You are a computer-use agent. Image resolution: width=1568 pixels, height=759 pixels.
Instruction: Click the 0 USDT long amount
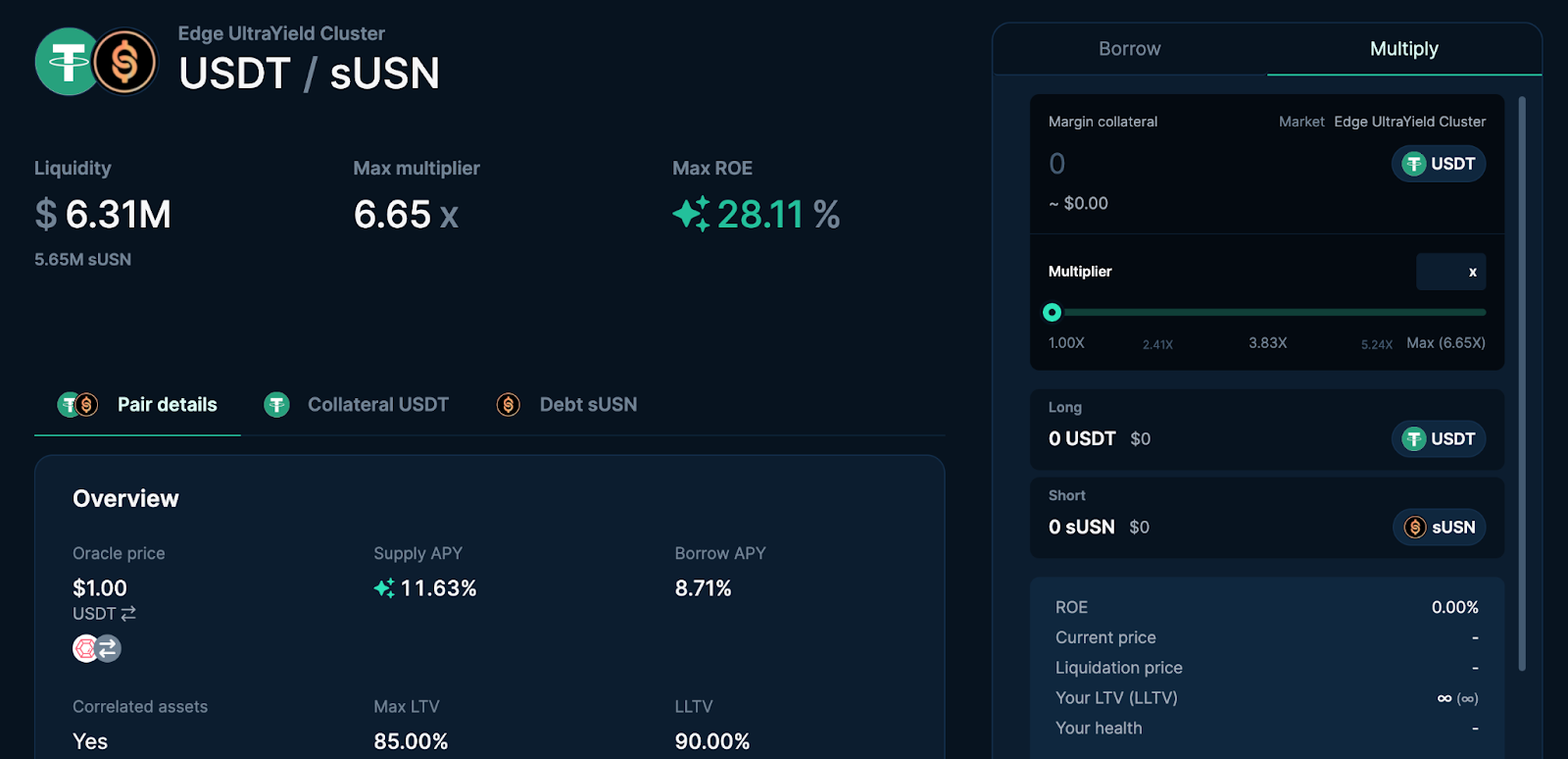coord(1082,439)
